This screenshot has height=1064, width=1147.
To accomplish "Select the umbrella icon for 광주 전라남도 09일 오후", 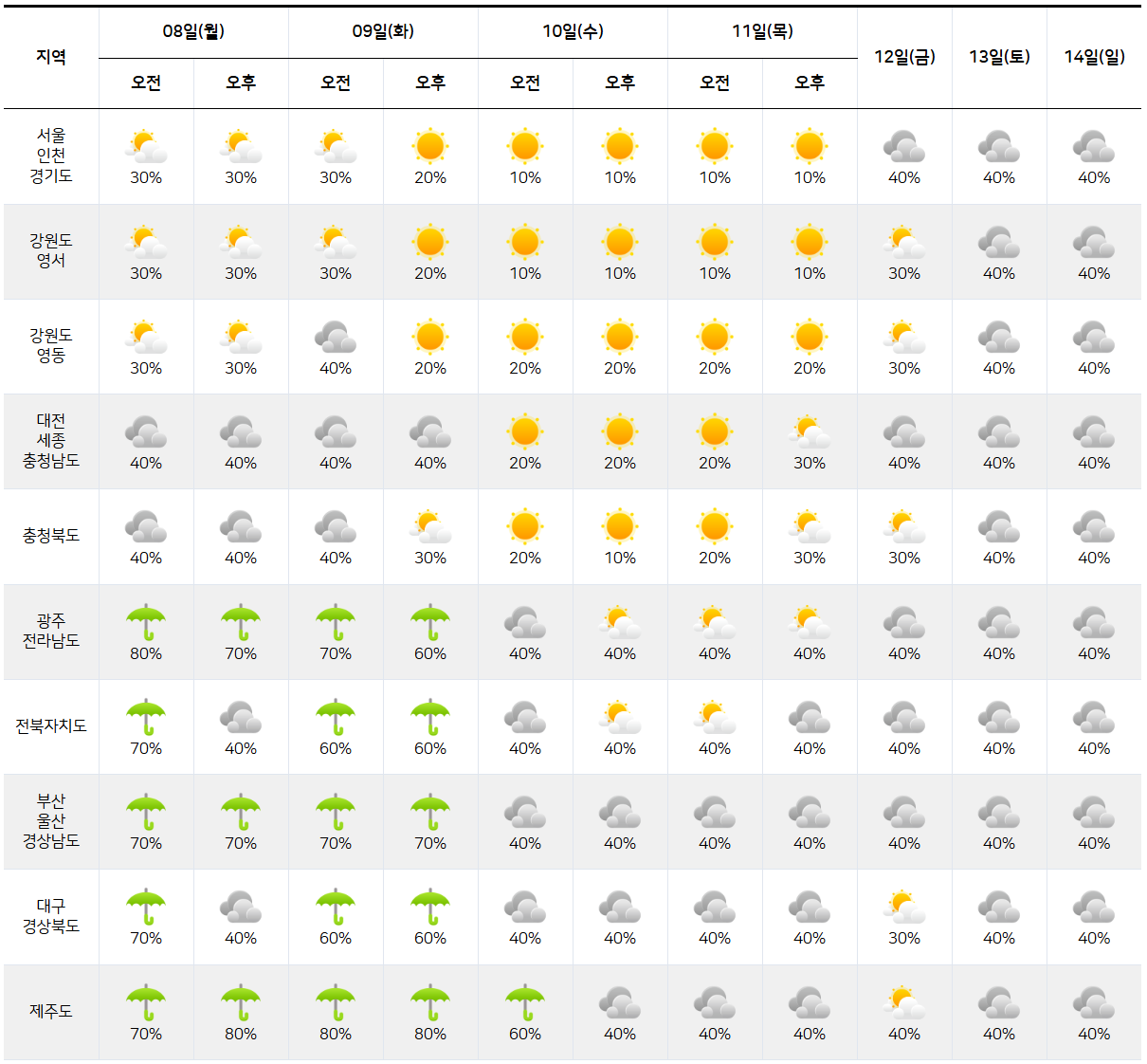I will click(430, 622).
